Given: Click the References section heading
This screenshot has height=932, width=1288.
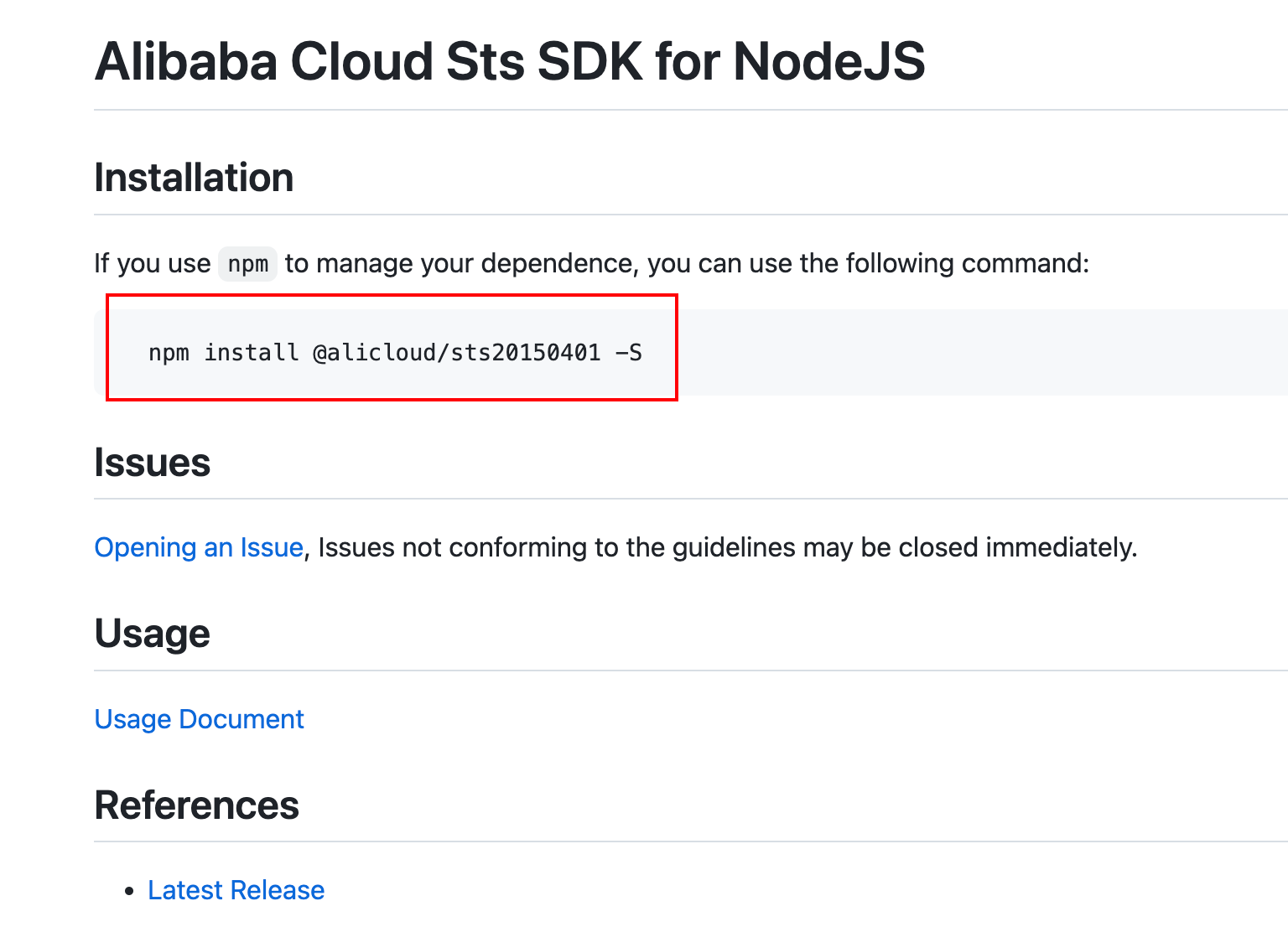Looking at the screenshot, I should 196,805.
